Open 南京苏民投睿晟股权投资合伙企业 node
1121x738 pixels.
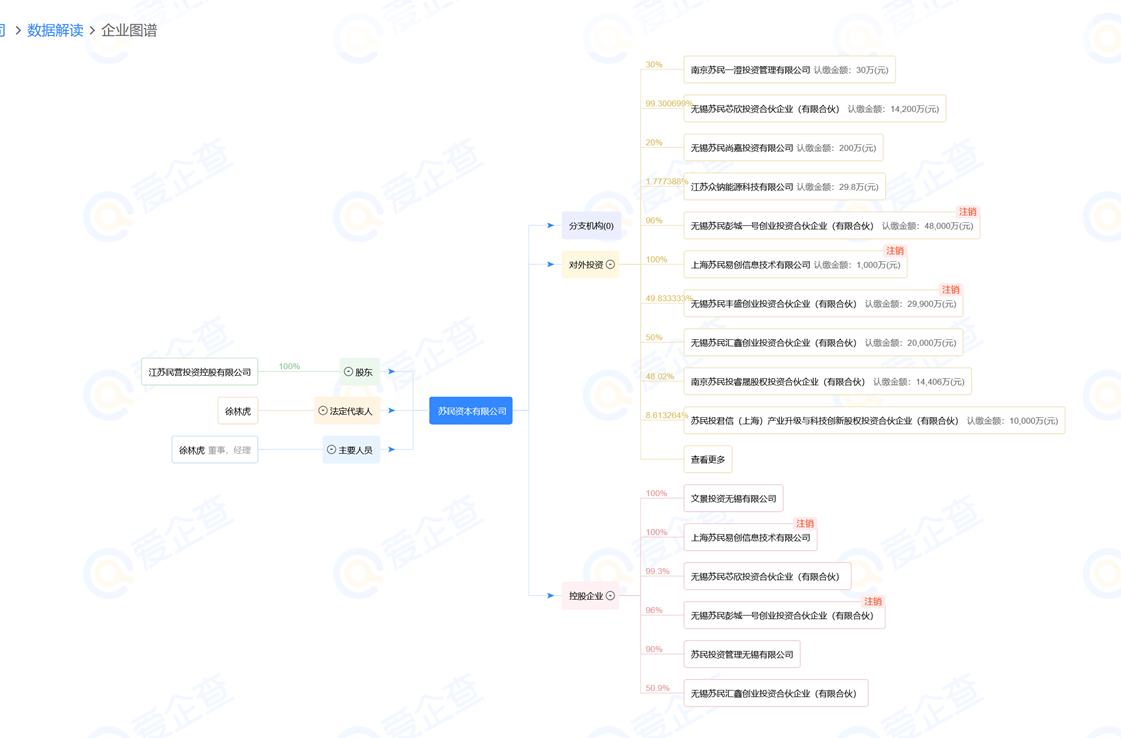(827, 382)
